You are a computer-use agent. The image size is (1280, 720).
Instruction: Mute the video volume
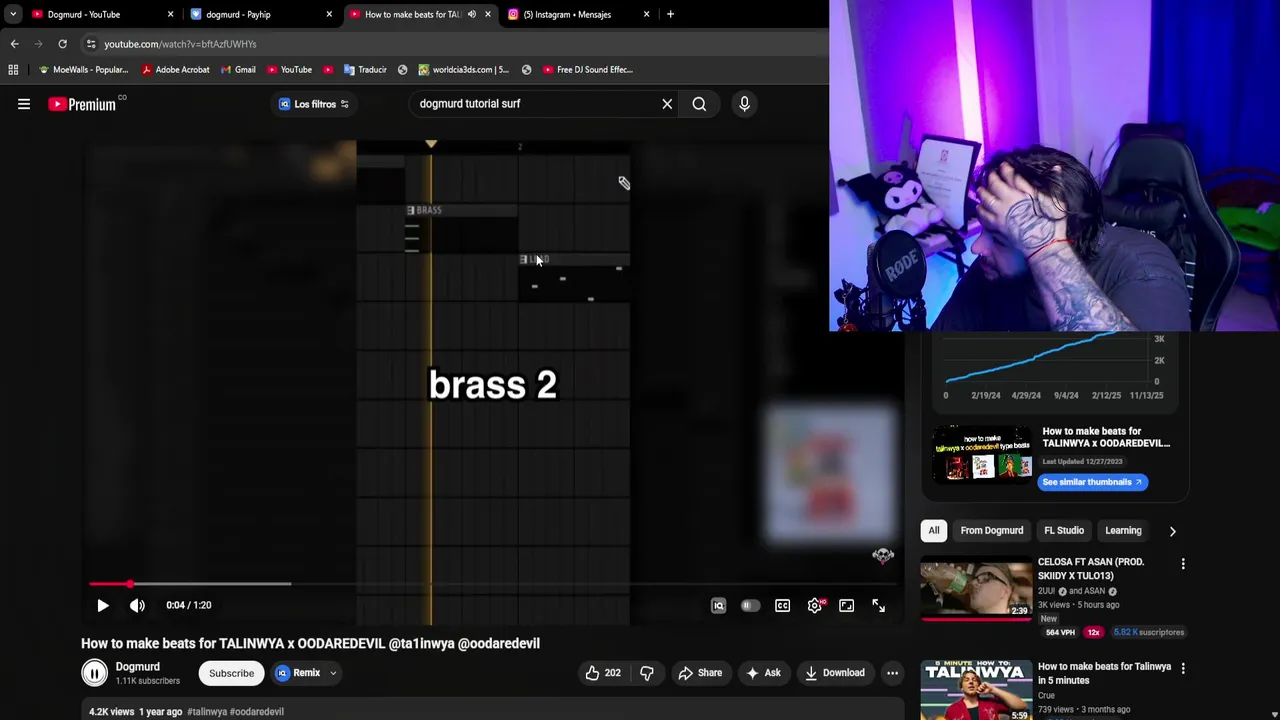coord(137,605)
